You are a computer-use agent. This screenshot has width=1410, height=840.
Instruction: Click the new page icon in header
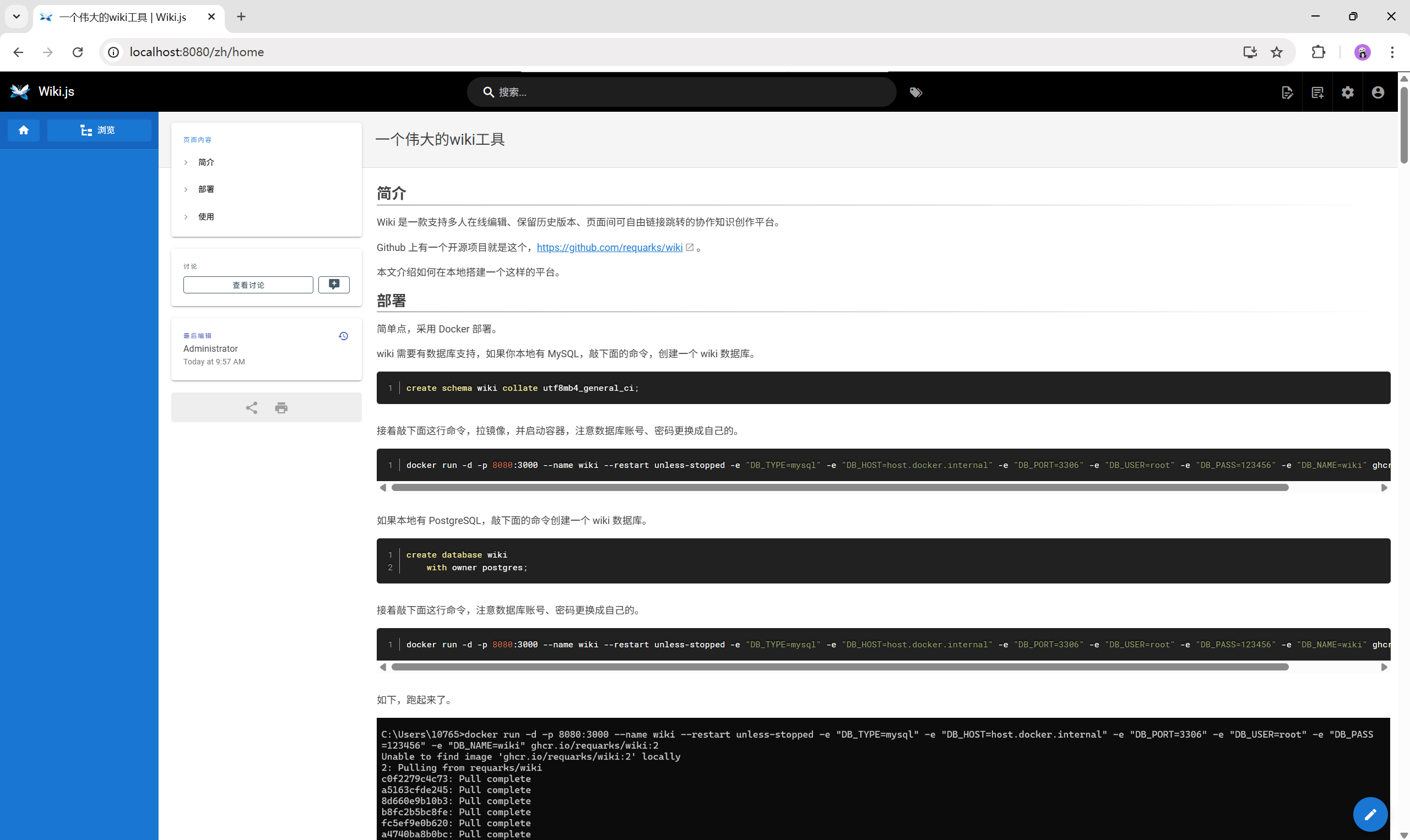(1317, 92)
